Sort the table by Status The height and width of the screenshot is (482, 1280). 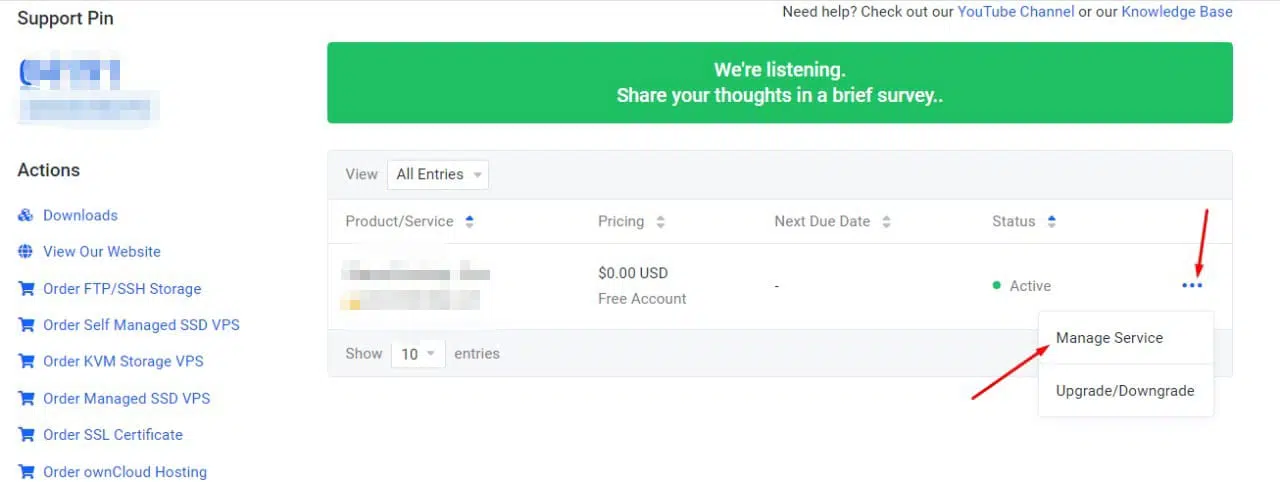coord(1051,222)
